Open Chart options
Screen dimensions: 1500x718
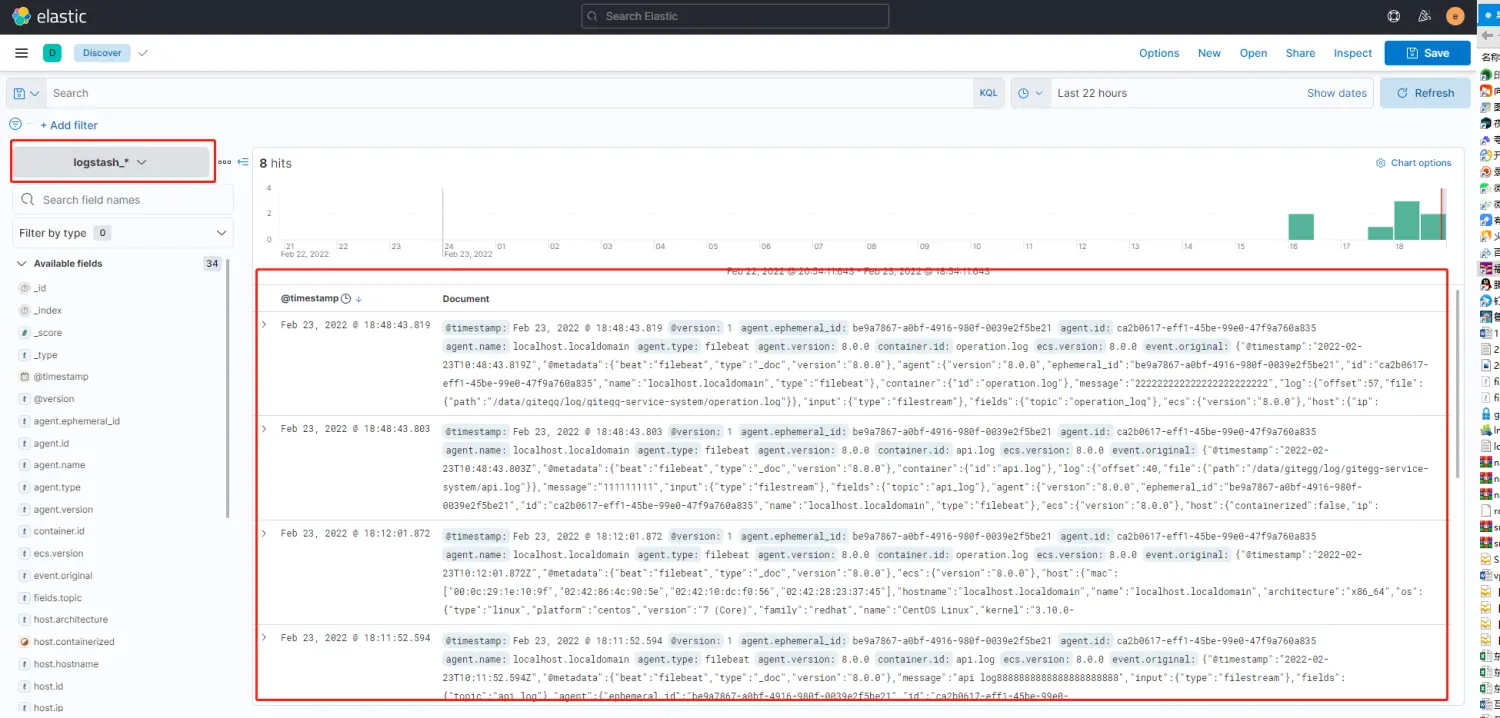coord(1414,163)
